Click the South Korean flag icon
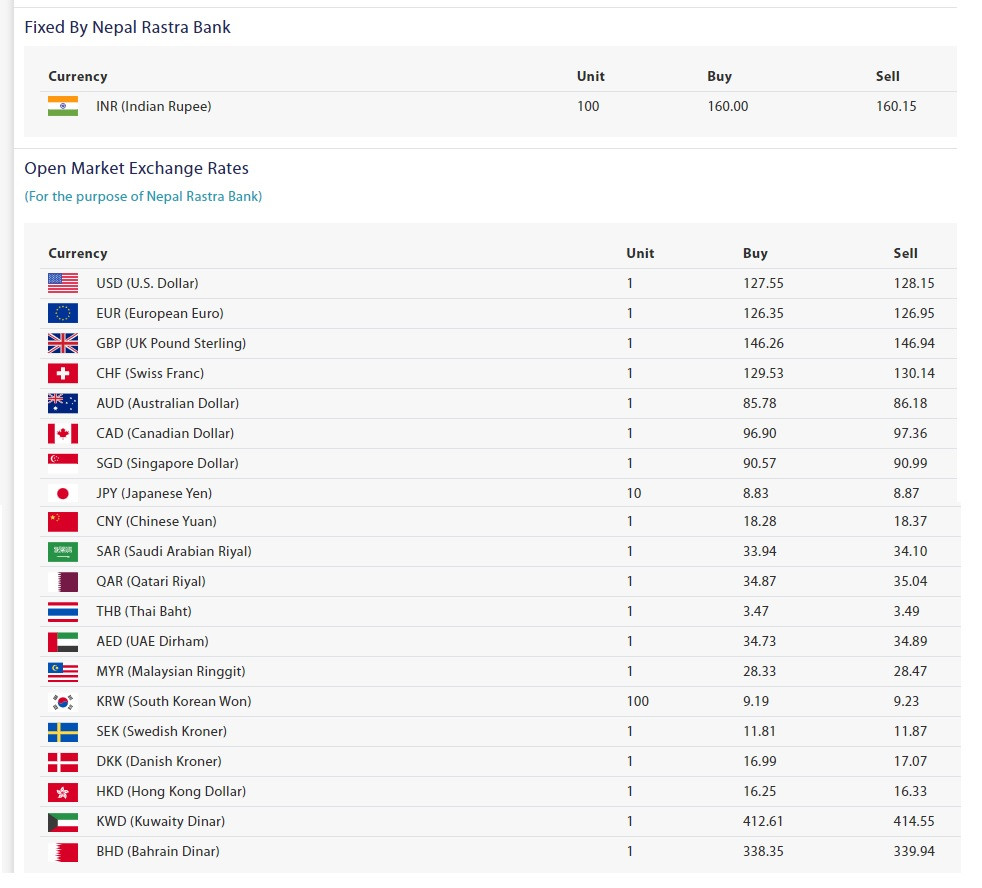This screenshot has height=888, width=982. [62, 701]
